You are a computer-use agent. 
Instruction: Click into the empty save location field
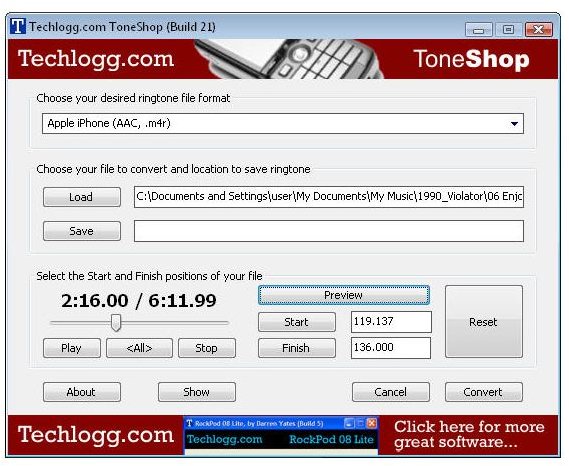329,231
